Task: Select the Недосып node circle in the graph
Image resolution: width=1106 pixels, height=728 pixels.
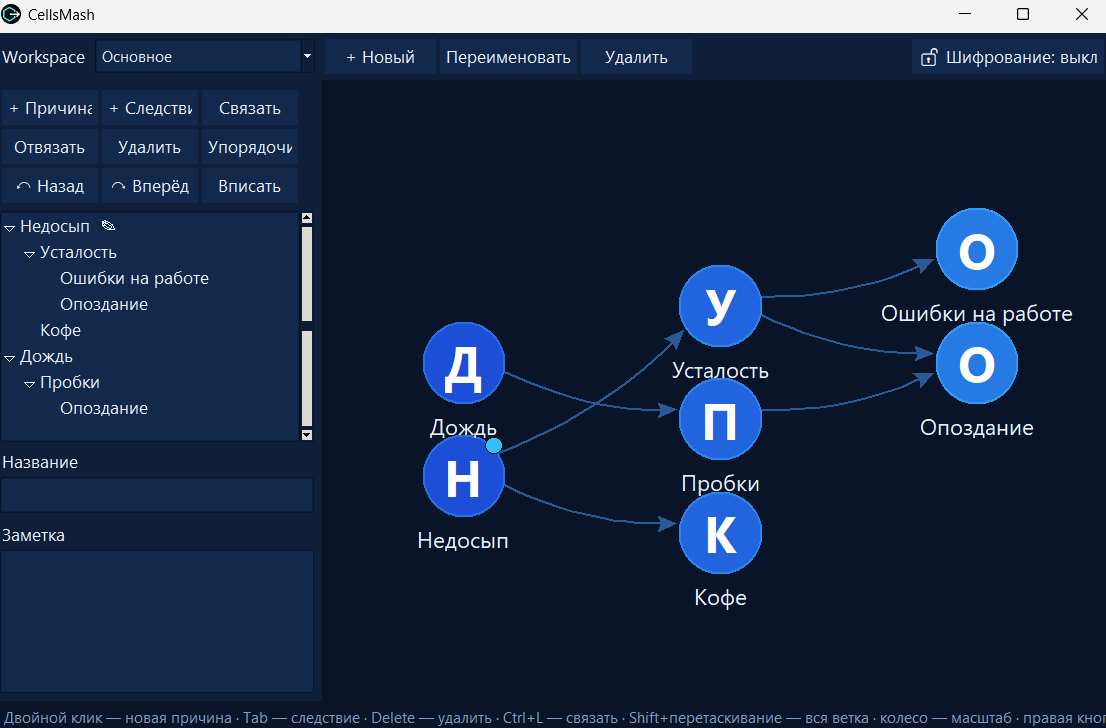Action: [x=463, y=476]
